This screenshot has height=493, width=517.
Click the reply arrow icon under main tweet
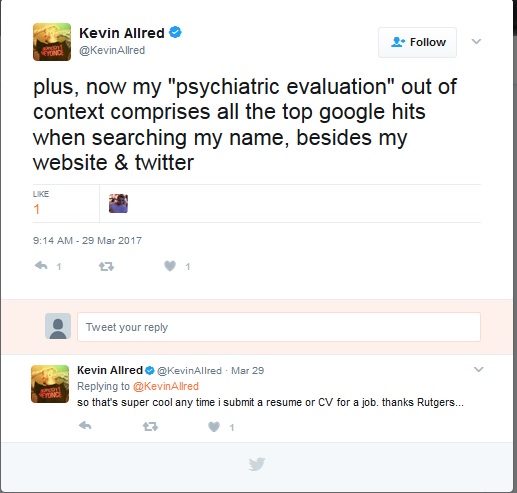pyautogui.click(x=41, y=266)
